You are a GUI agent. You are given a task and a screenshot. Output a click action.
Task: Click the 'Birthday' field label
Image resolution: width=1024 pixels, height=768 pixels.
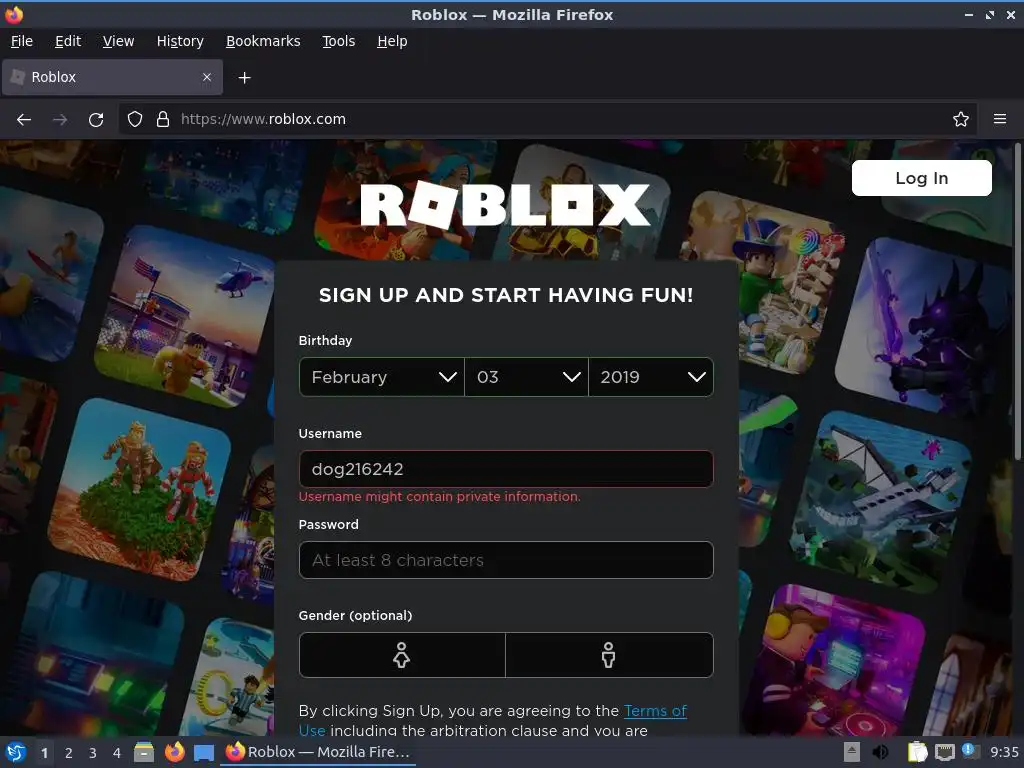[325, 340]
